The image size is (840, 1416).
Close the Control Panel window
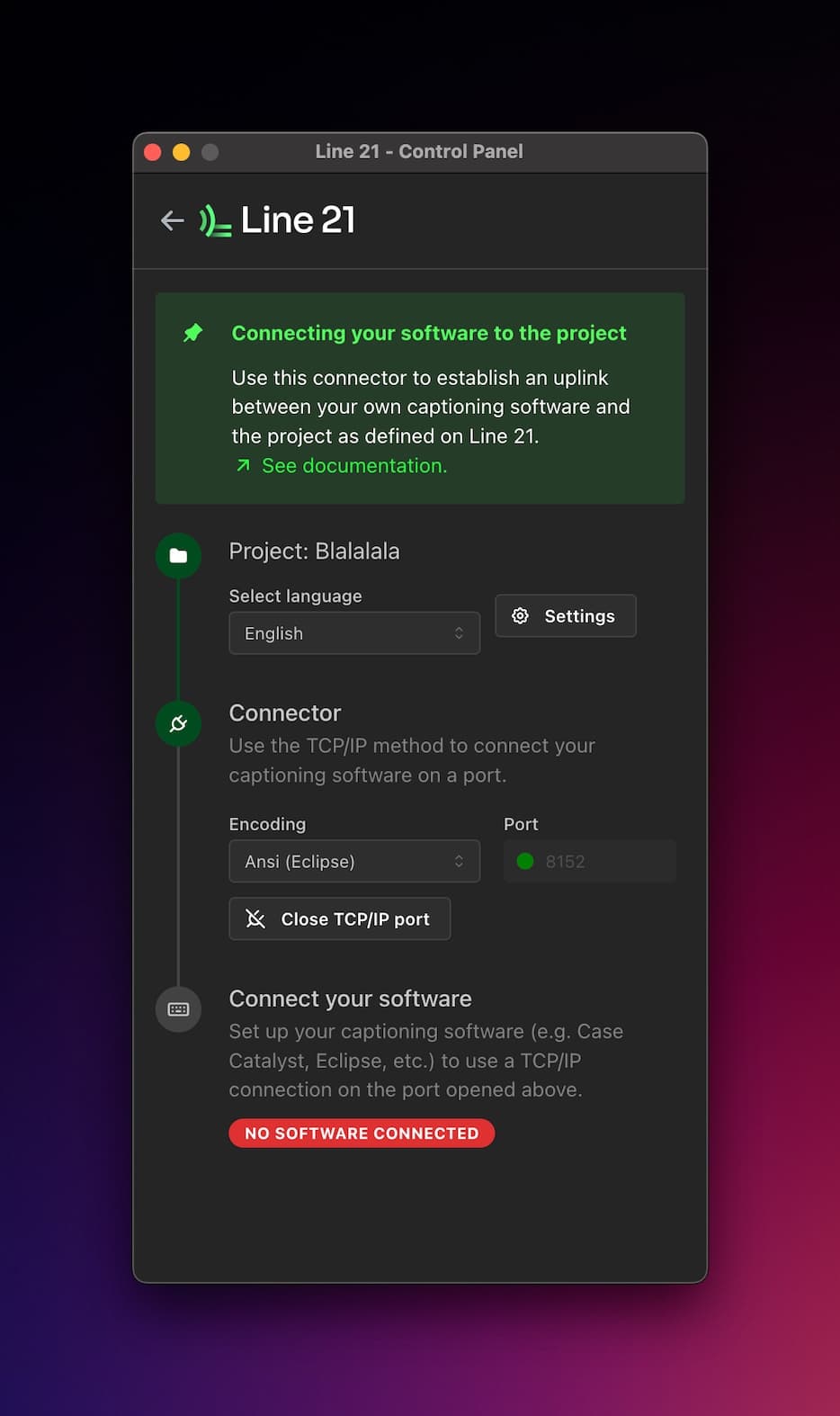coord(153,152)
